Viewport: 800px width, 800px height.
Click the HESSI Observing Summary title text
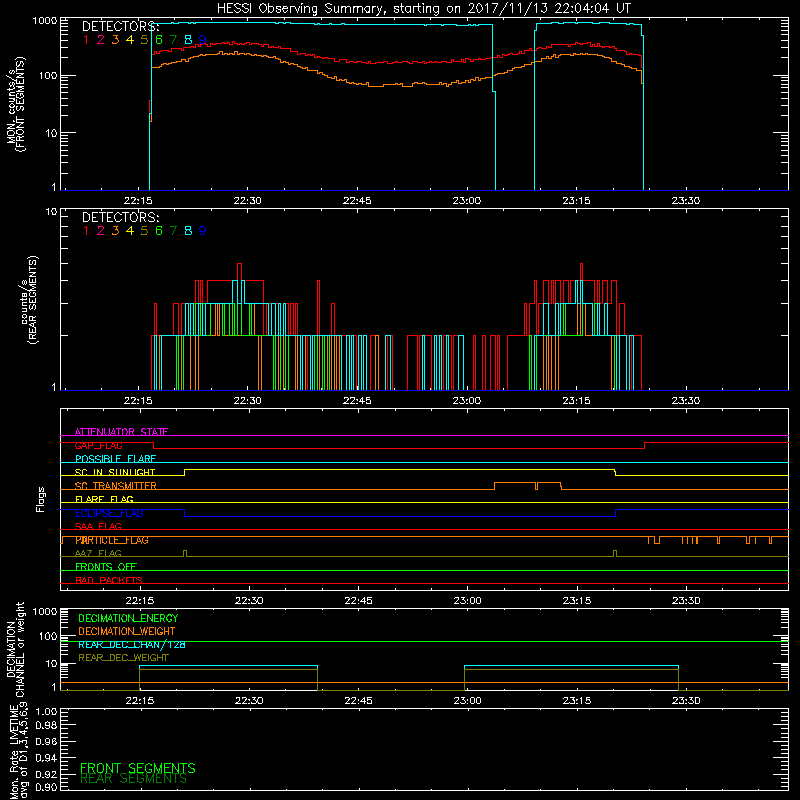[x=423, y=9]
